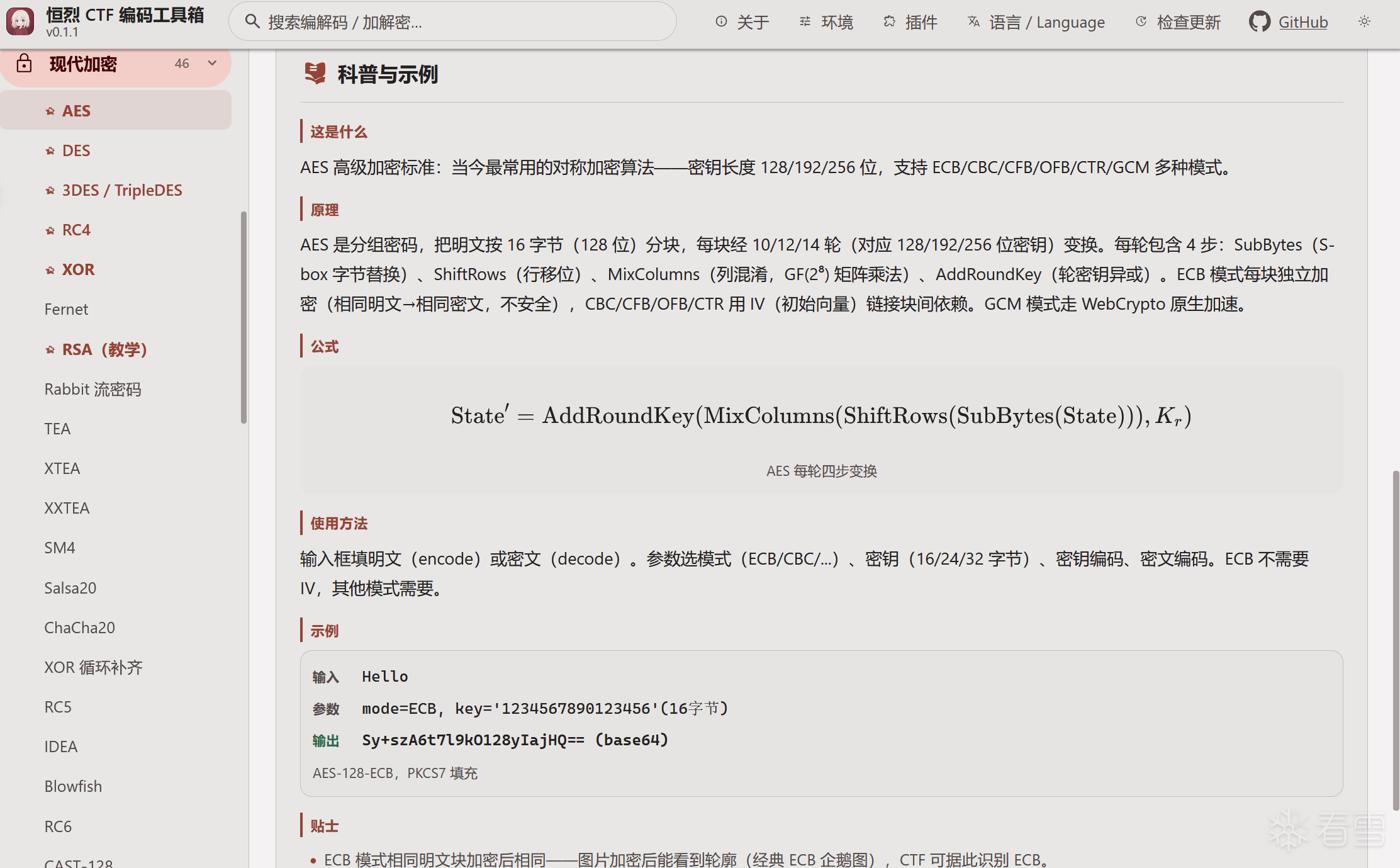The image size is (1400, 868).
Task: Focus the 搜索编解码 search field
Action: pyautogui.click(x=452, y=21)
